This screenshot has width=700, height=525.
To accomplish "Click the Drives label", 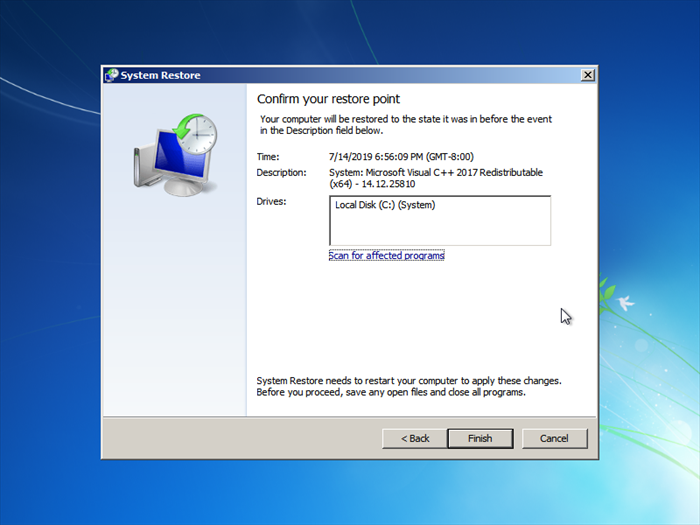I will 271,201.
